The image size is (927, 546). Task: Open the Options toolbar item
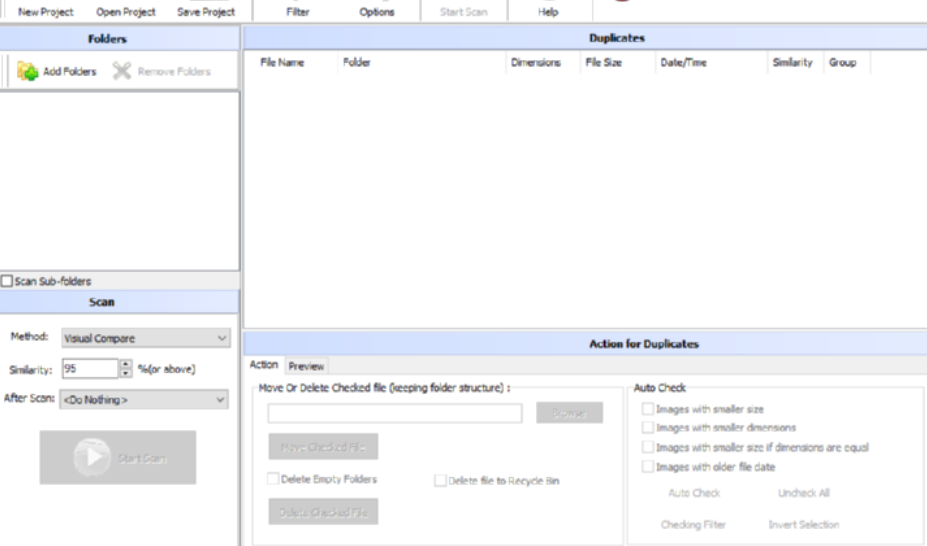click(377, 12)
